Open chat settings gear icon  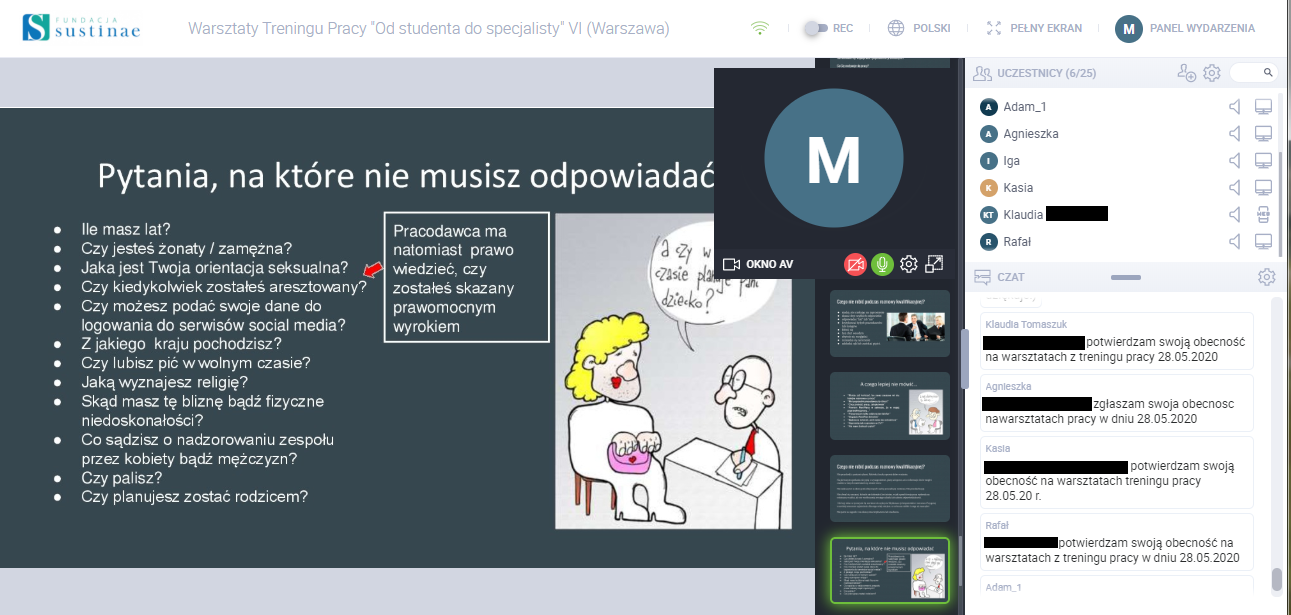click(x=1266, y=277)
